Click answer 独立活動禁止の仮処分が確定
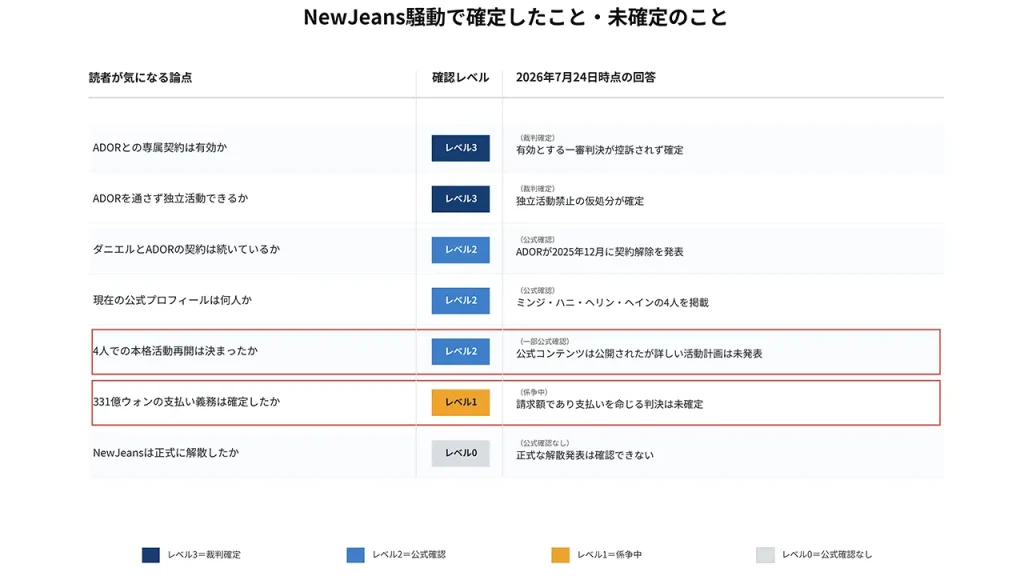1024x576 pixels. (x=580, y=201)
